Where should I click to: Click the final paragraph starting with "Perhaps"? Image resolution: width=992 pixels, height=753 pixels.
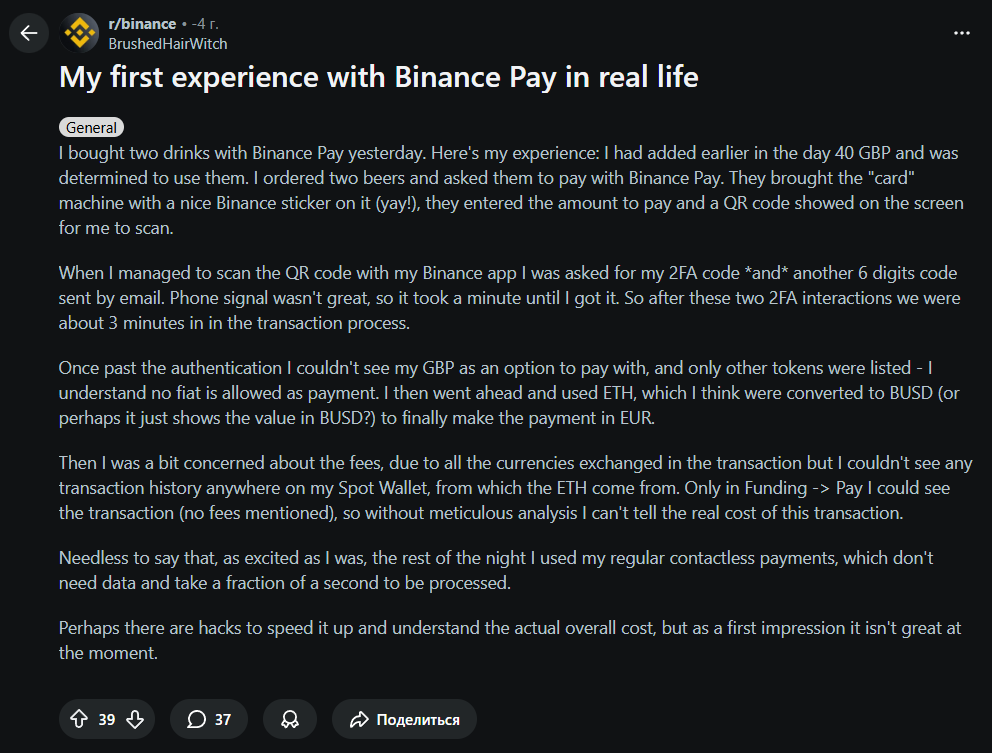[x=500, y=640]
